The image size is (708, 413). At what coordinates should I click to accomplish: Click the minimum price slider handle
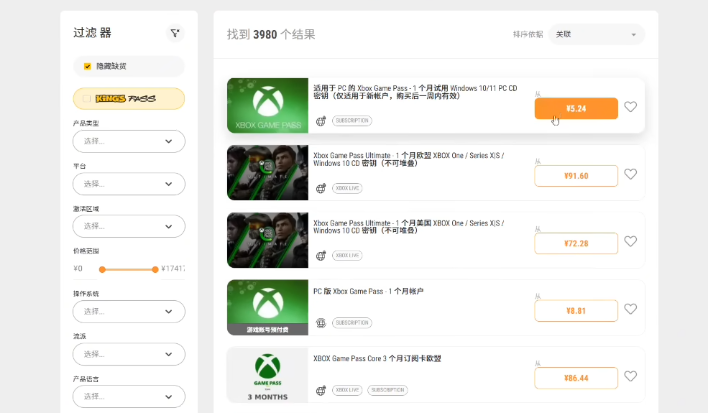click(102, 269)
